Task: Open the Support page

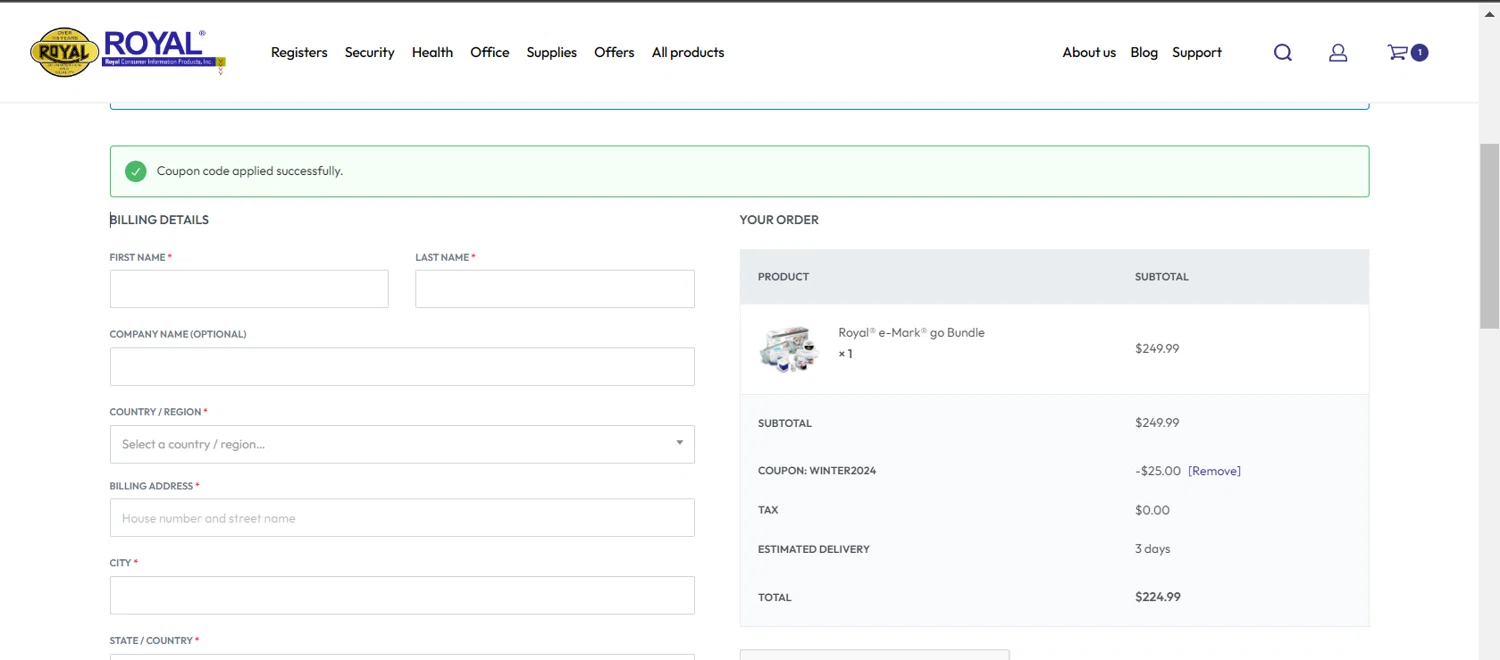Action: pos(1197,52)
